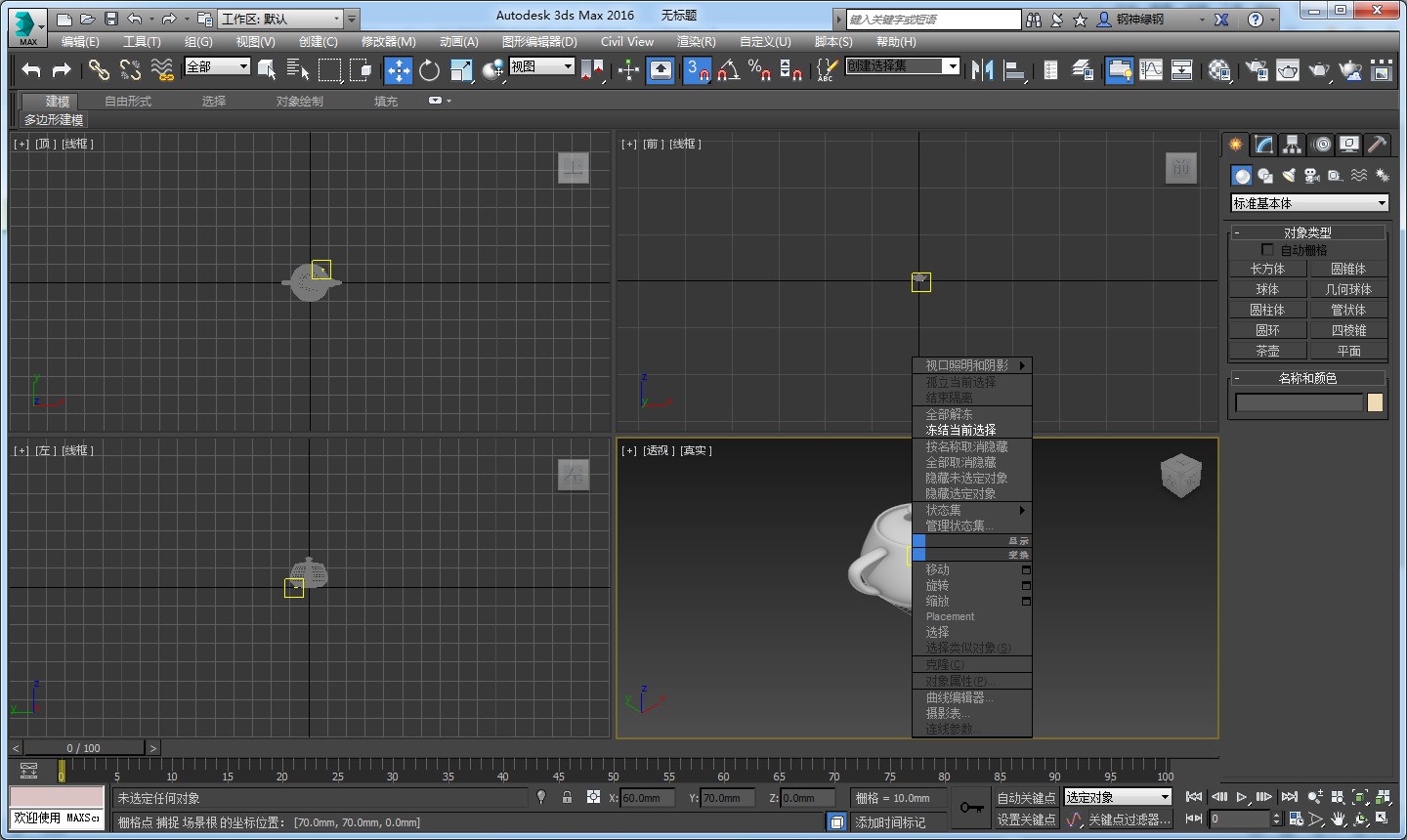Screen dimensions: 1407x840
Task: Choose 移动 in the context menu
Action: (972, 569)
